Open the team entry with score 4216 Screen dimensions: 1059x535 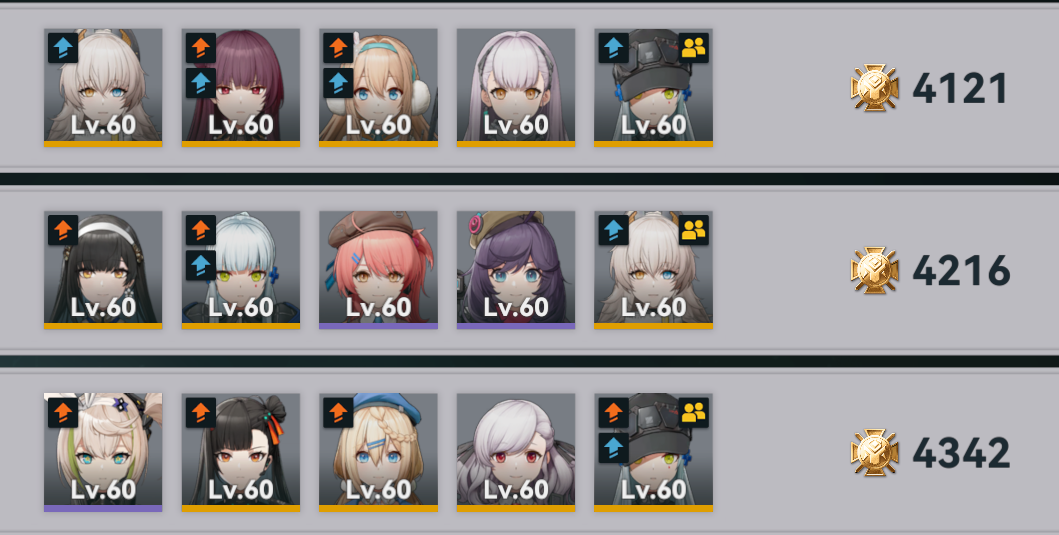click(x=530, y=270)
